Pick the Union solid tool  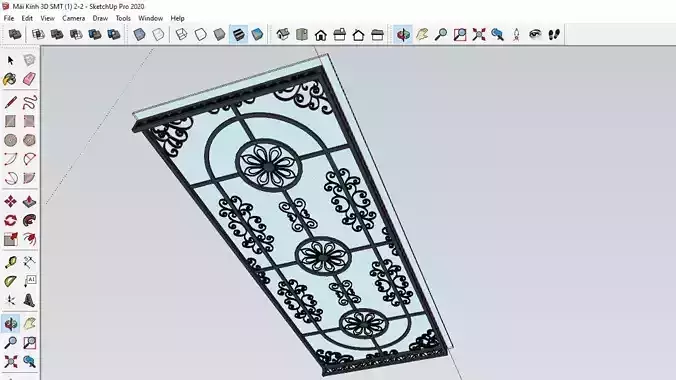pyautogui.click(x=57, y=34)
